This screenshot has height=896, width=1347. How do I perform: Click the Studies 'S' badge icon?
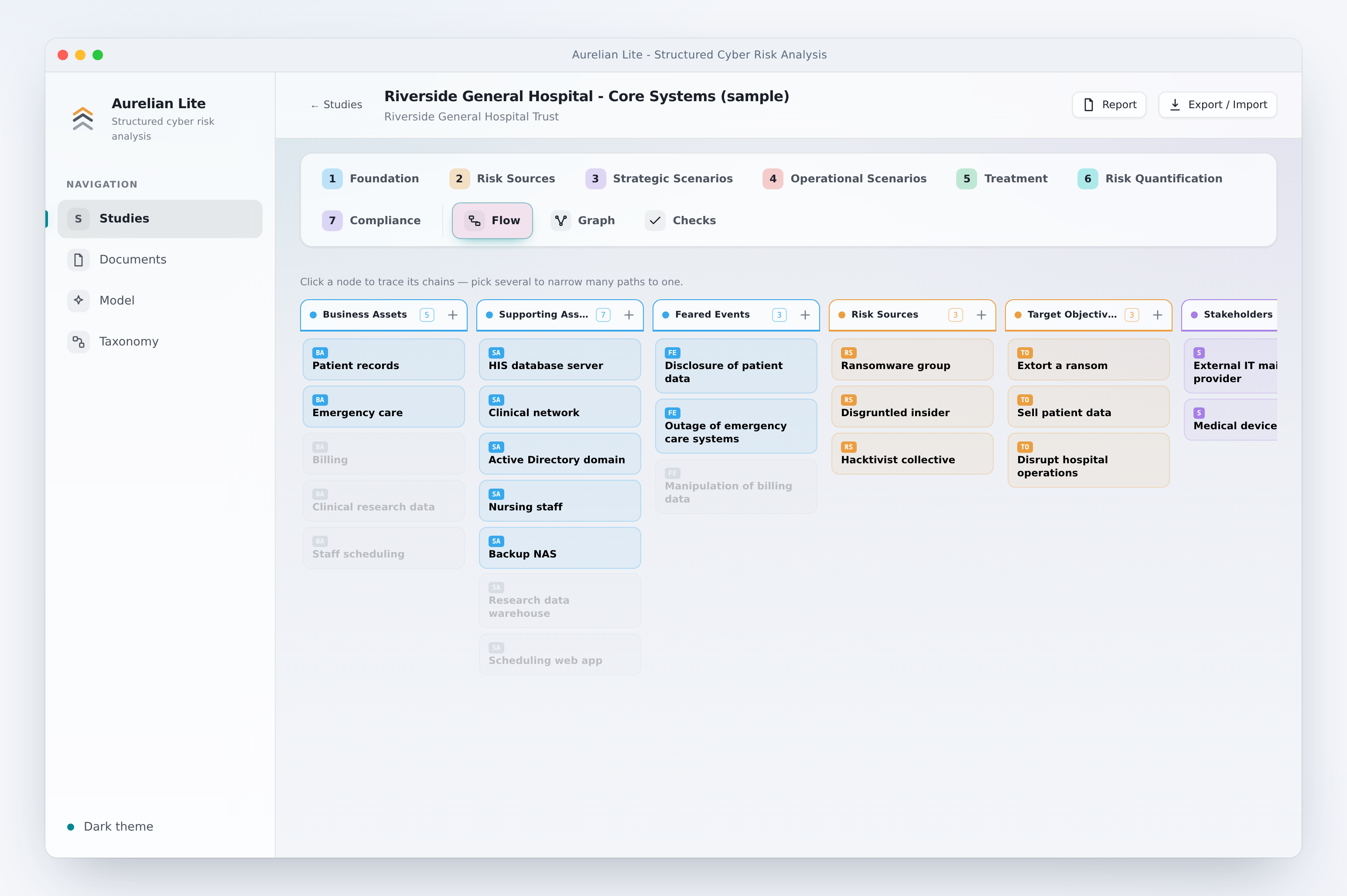click(78, 219)
